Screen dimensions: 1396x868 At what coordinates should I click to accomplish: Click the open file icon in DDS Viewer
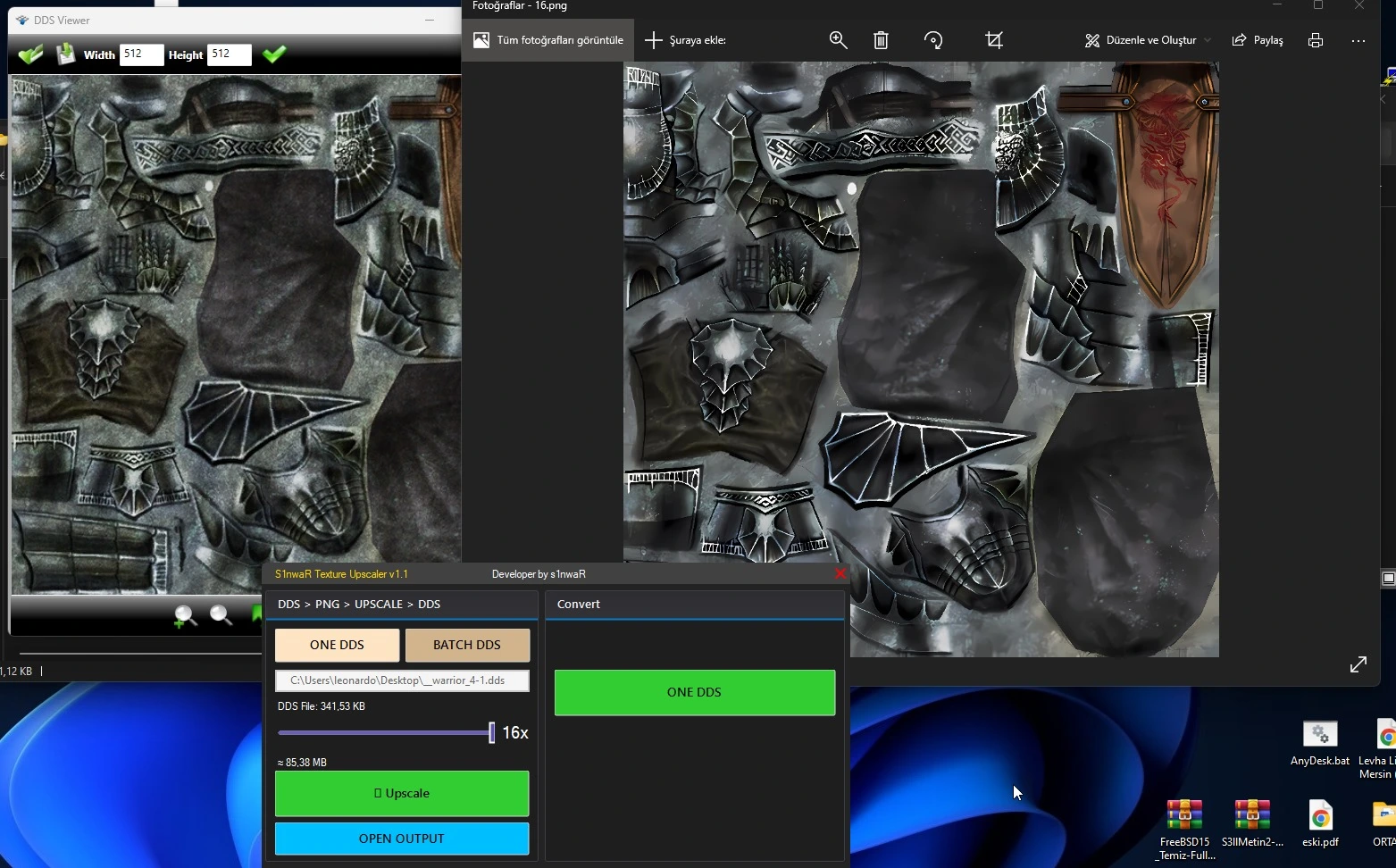(29, 54)
